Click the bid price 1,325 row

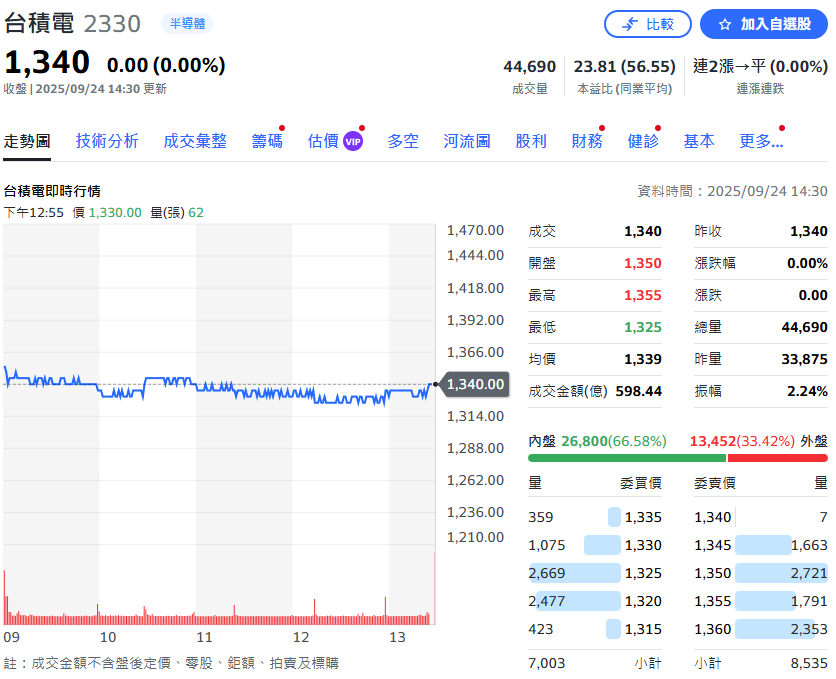(595, 573)
